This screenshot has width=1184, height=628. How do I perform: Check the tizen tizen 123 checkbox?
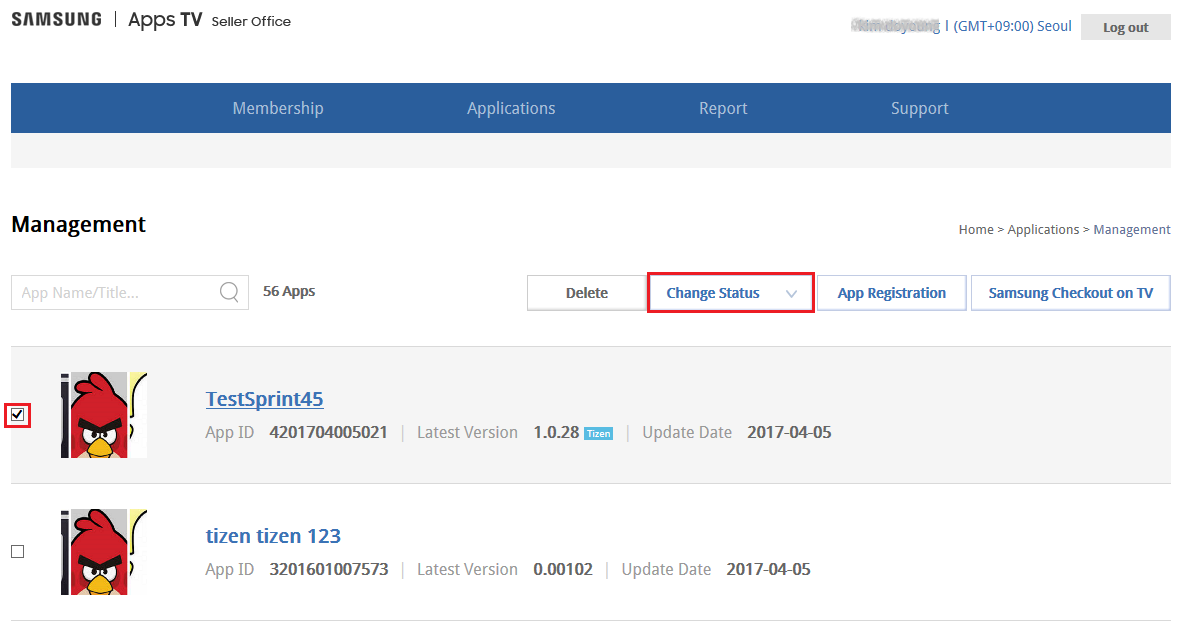17,552
